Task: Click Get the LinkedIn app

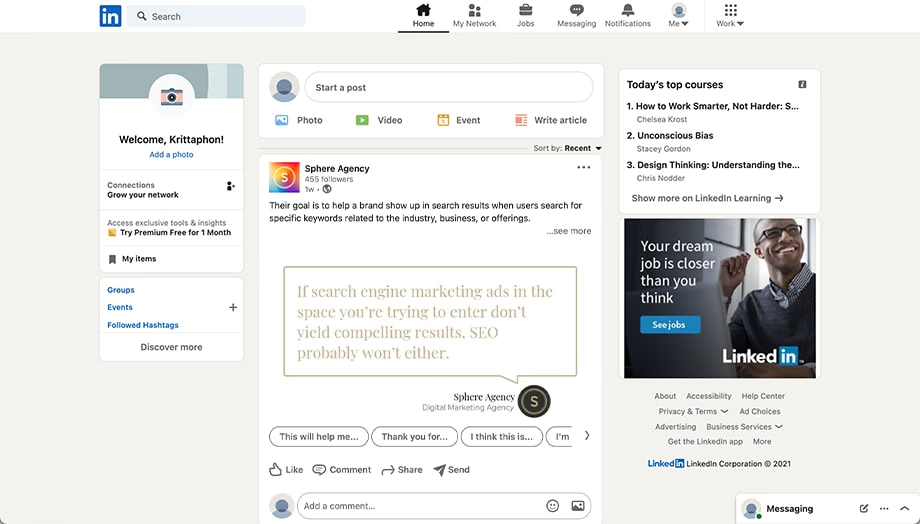Action: click(x=705, y=441)
